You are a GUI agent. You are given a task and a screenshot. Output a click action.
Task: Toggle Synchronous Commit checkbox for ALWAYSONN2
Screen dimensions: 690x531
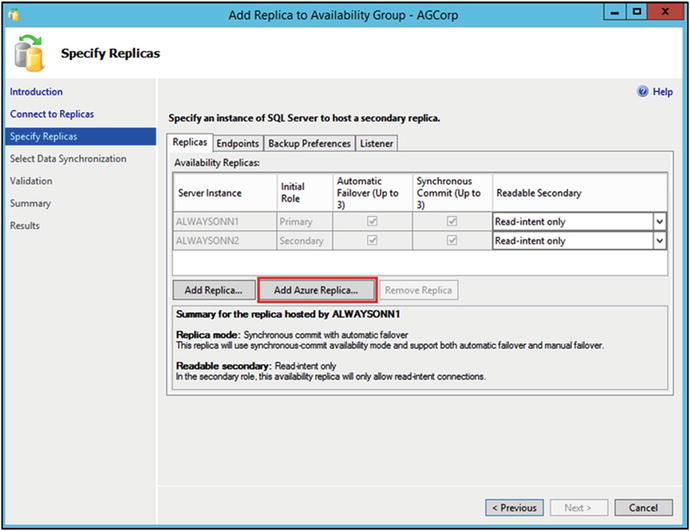click(451, 241)
